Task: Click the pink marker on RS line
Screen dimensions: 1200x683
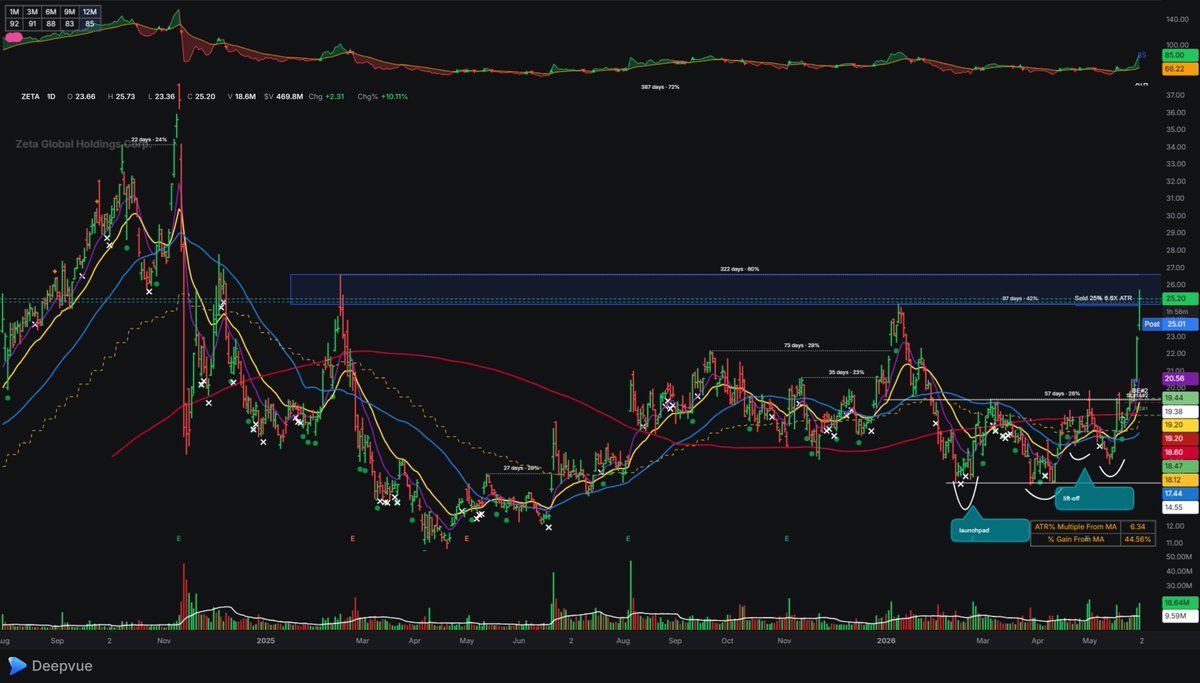Action: pos(13,36)
